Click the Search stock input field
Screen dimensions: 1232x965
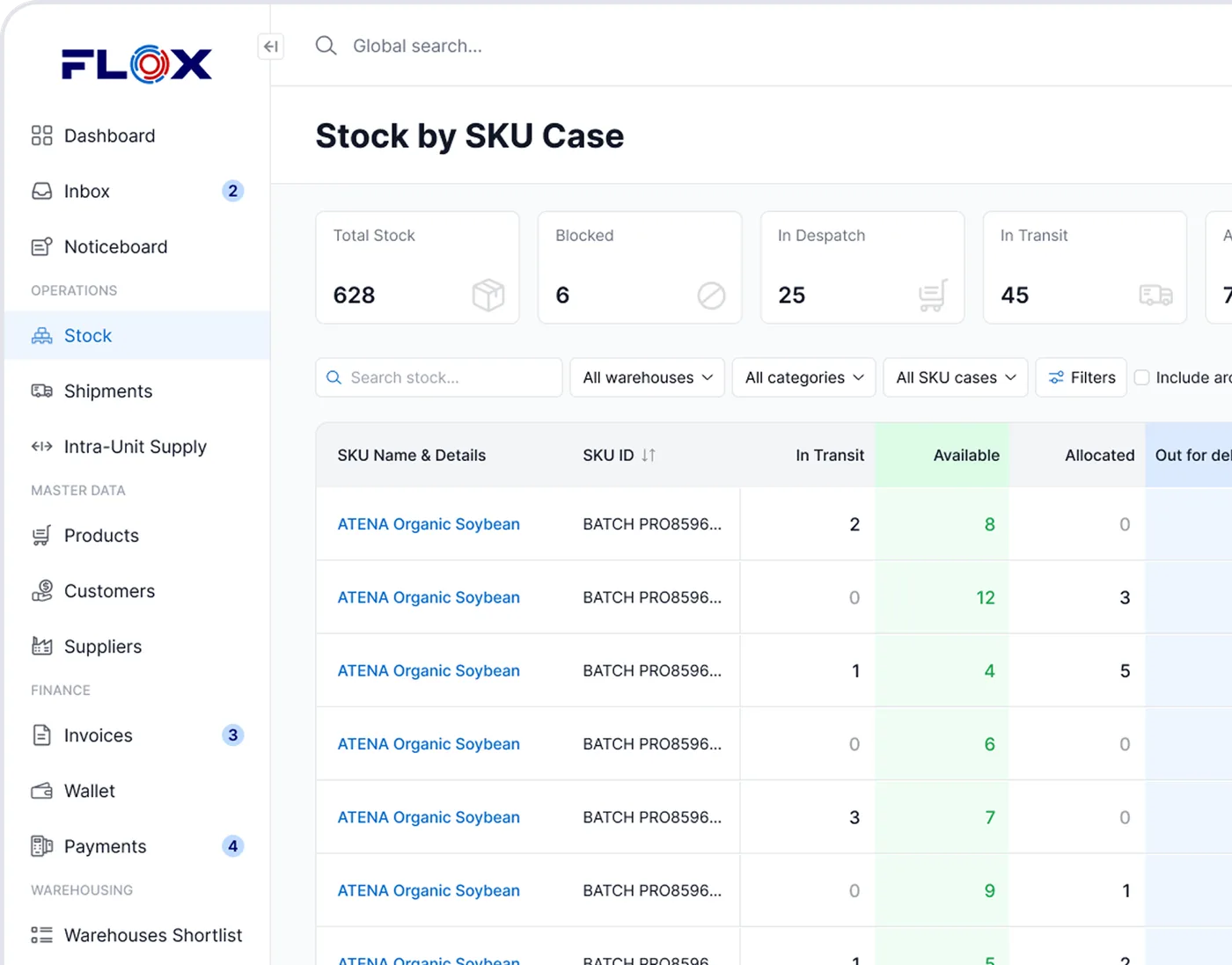coord(438,377)
